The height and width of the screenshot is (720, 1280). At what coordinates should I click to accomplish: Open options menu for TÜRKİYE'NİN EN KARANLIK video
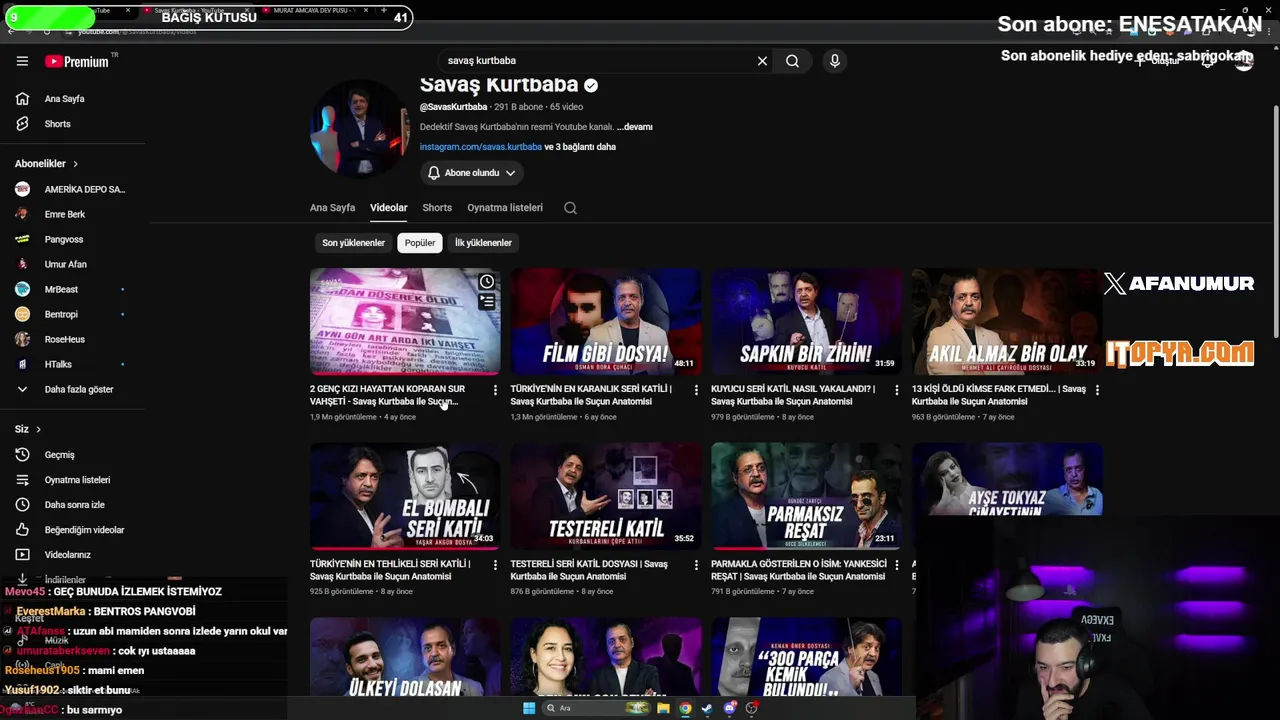[x=696, y=390]
